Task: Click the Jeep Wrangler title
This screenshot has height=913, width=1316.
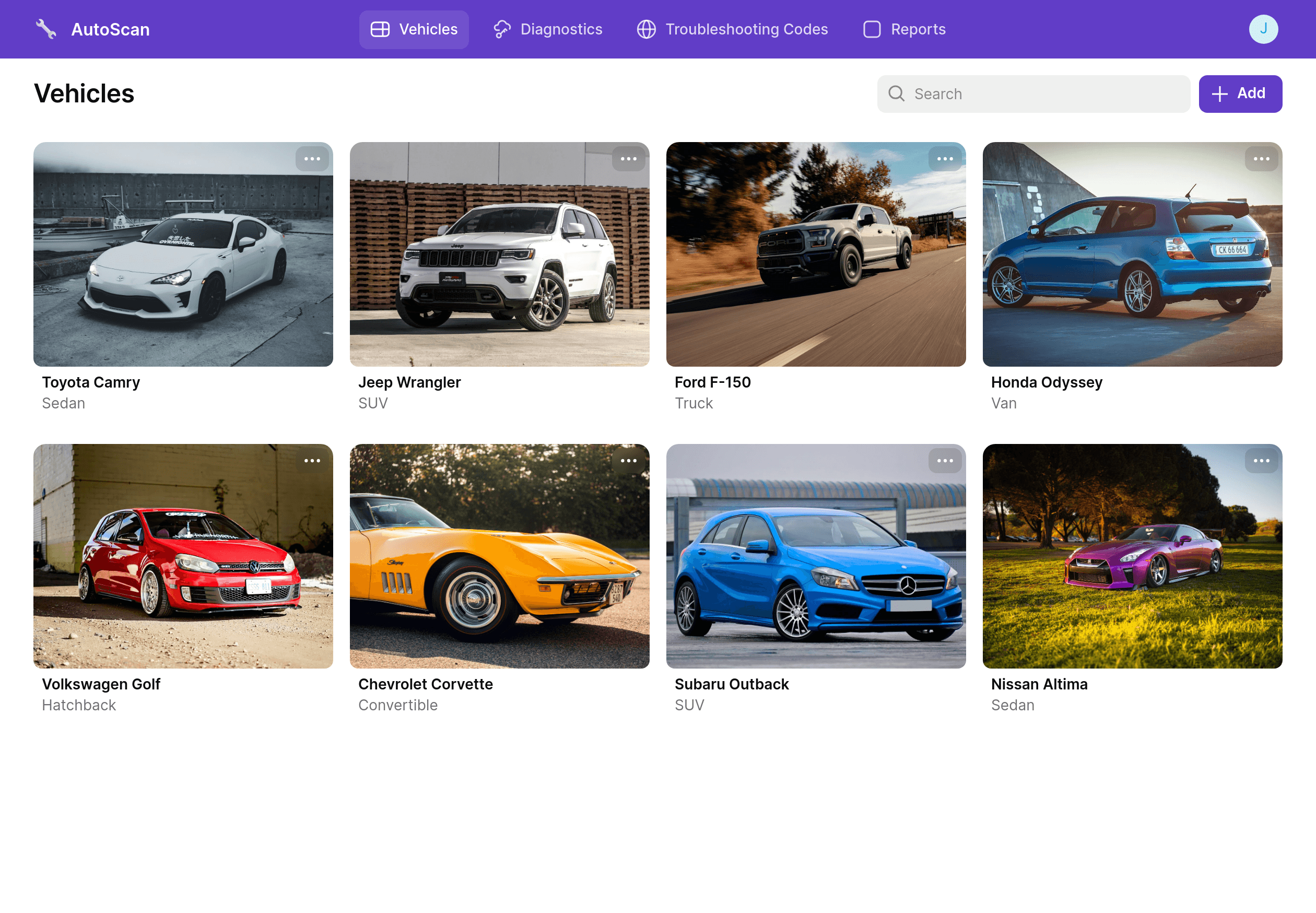Action: (x=409, y=382)
